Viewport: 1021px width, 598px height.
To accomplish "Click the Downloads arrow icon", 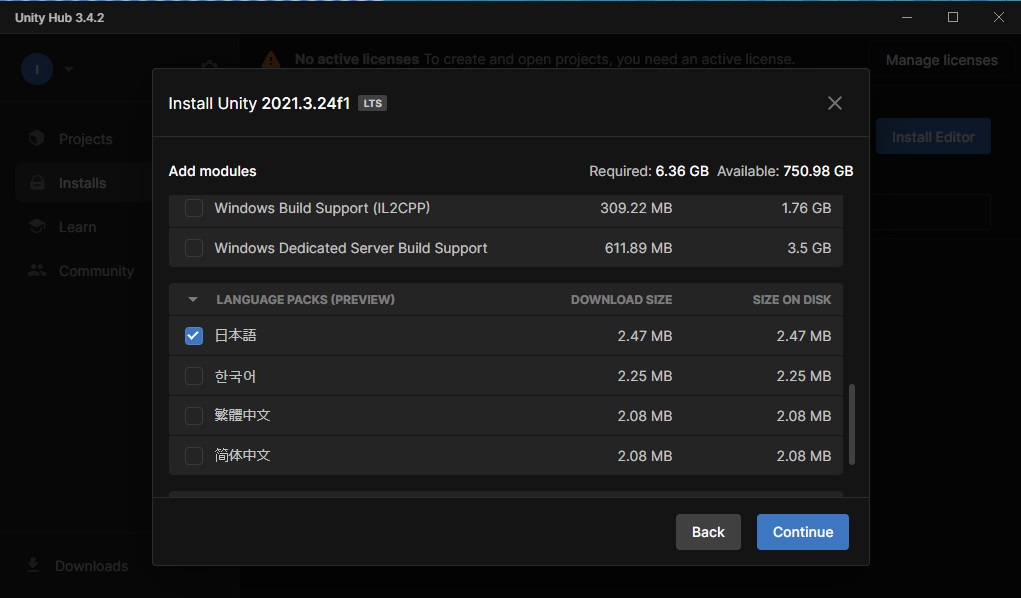I will (33, 565).
